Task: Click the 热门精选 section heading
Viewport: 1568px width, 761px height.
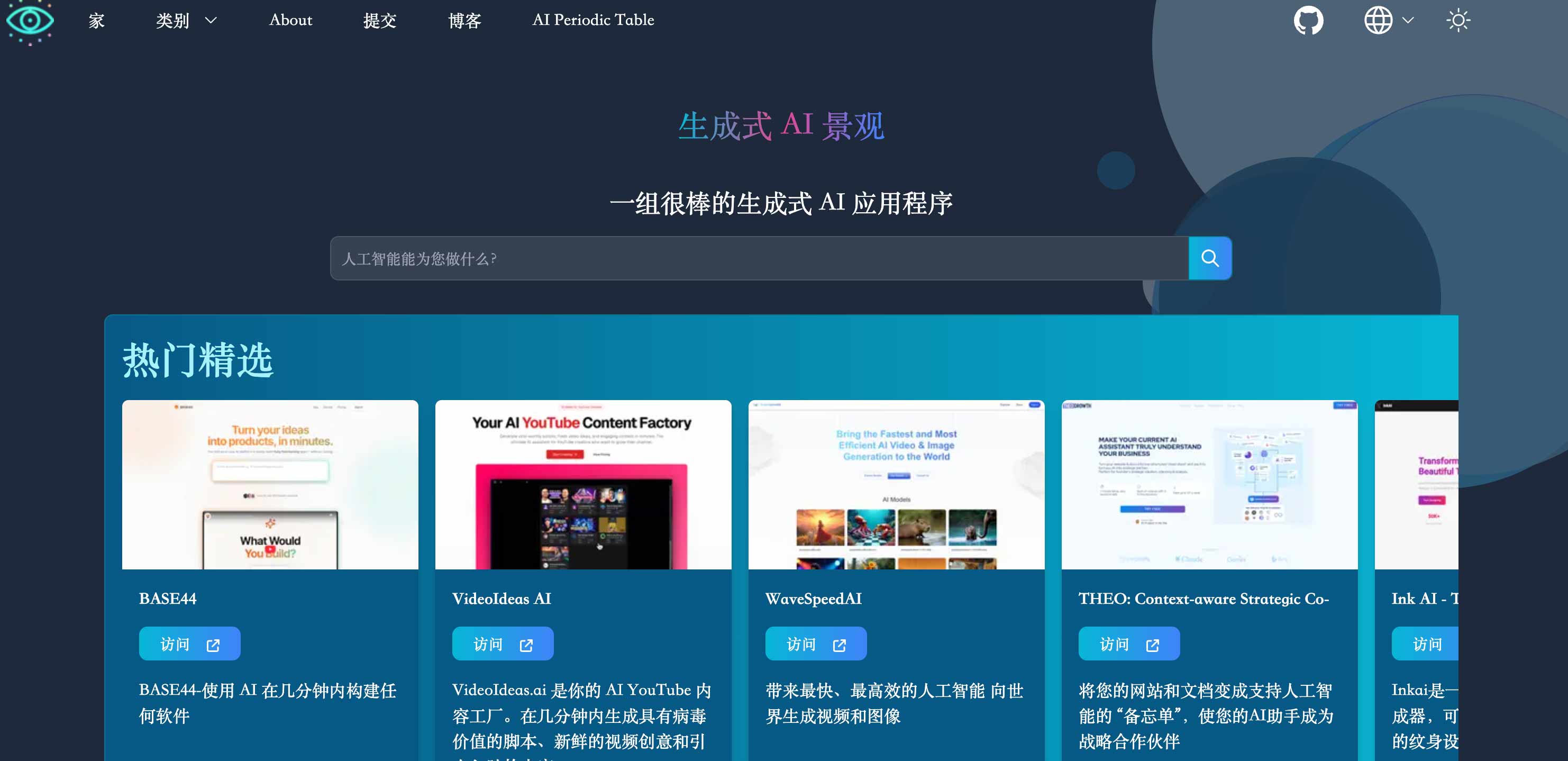Action: [x=198, y=360]
